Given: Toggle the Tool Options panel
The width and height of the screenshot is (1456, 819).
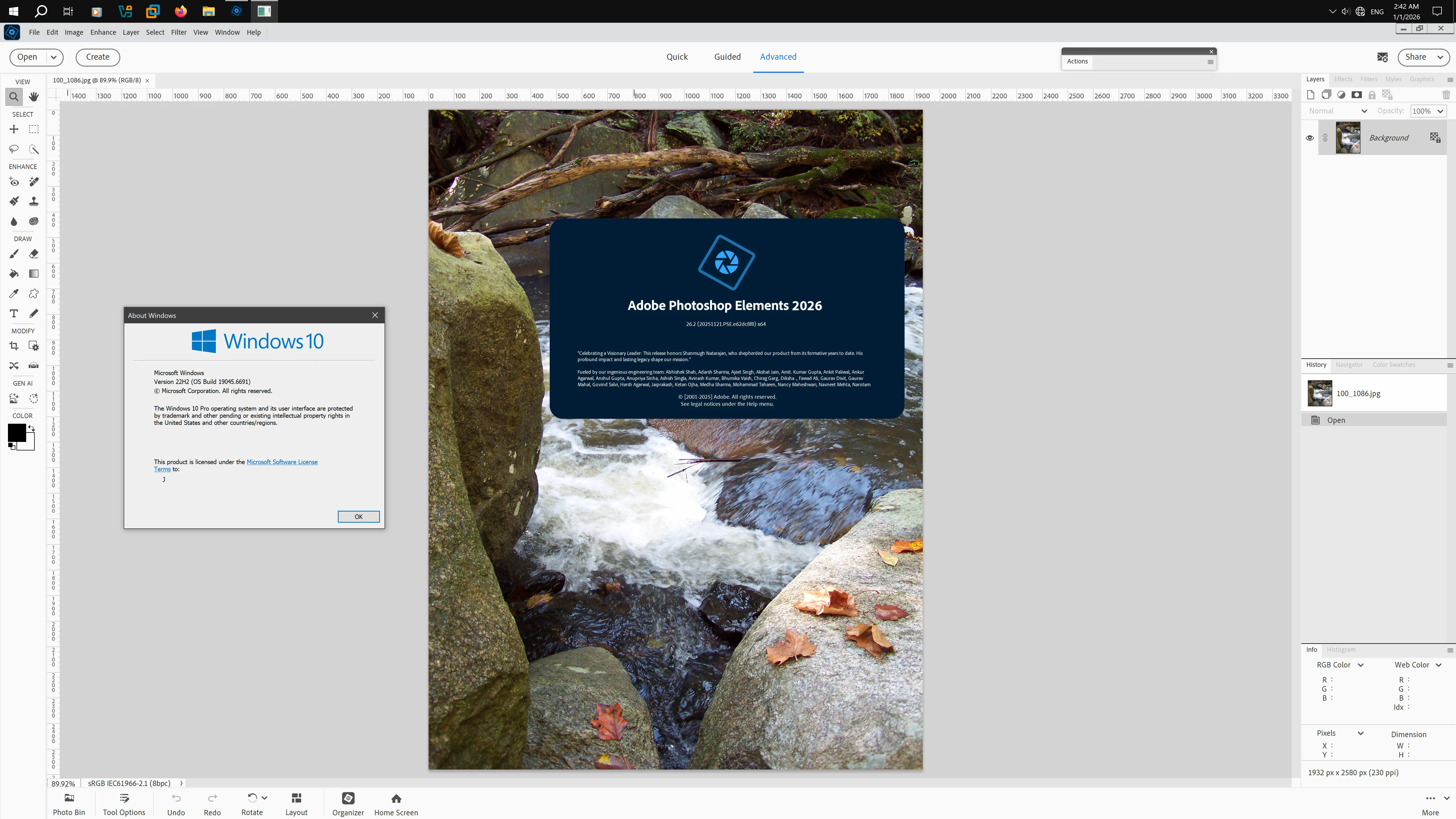Looking at the screenshot, I should [124, 804].
